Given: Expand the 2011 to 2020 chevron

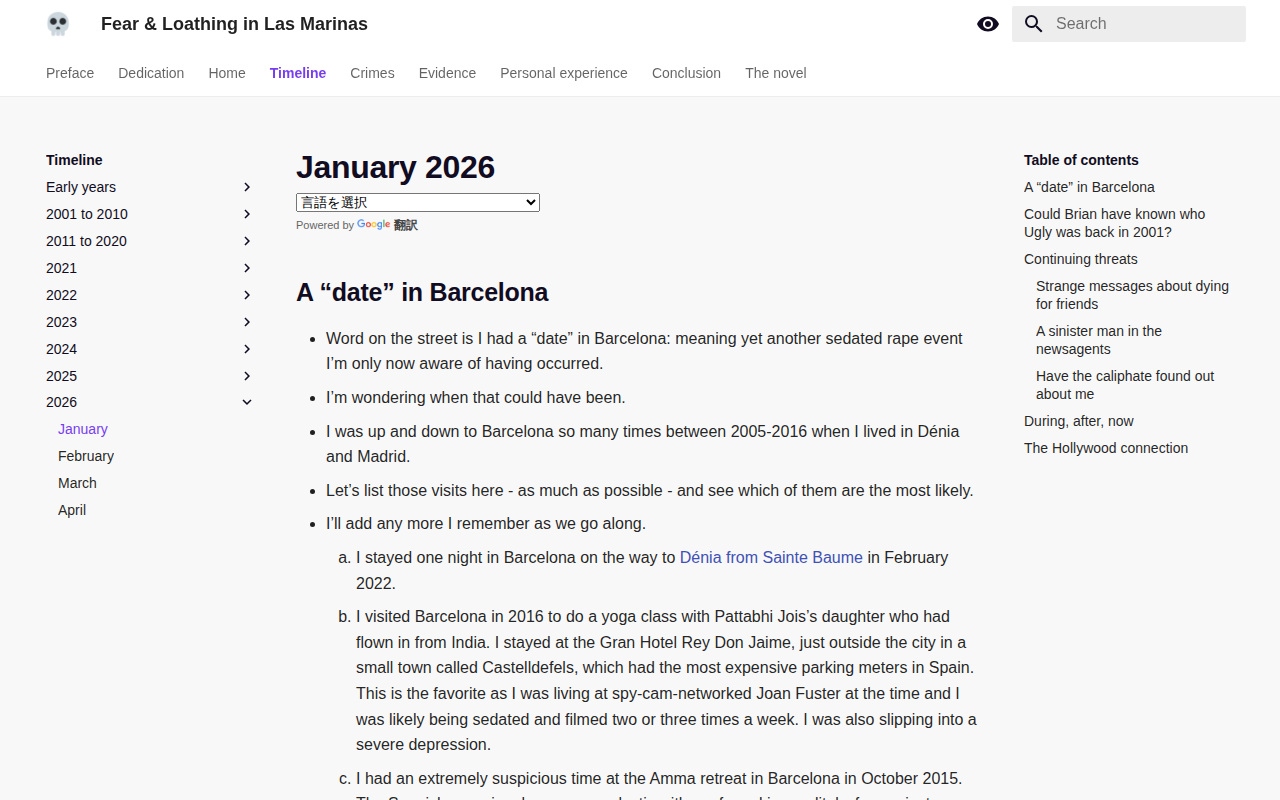Looking at the screenshot, I should click(247, 241).
